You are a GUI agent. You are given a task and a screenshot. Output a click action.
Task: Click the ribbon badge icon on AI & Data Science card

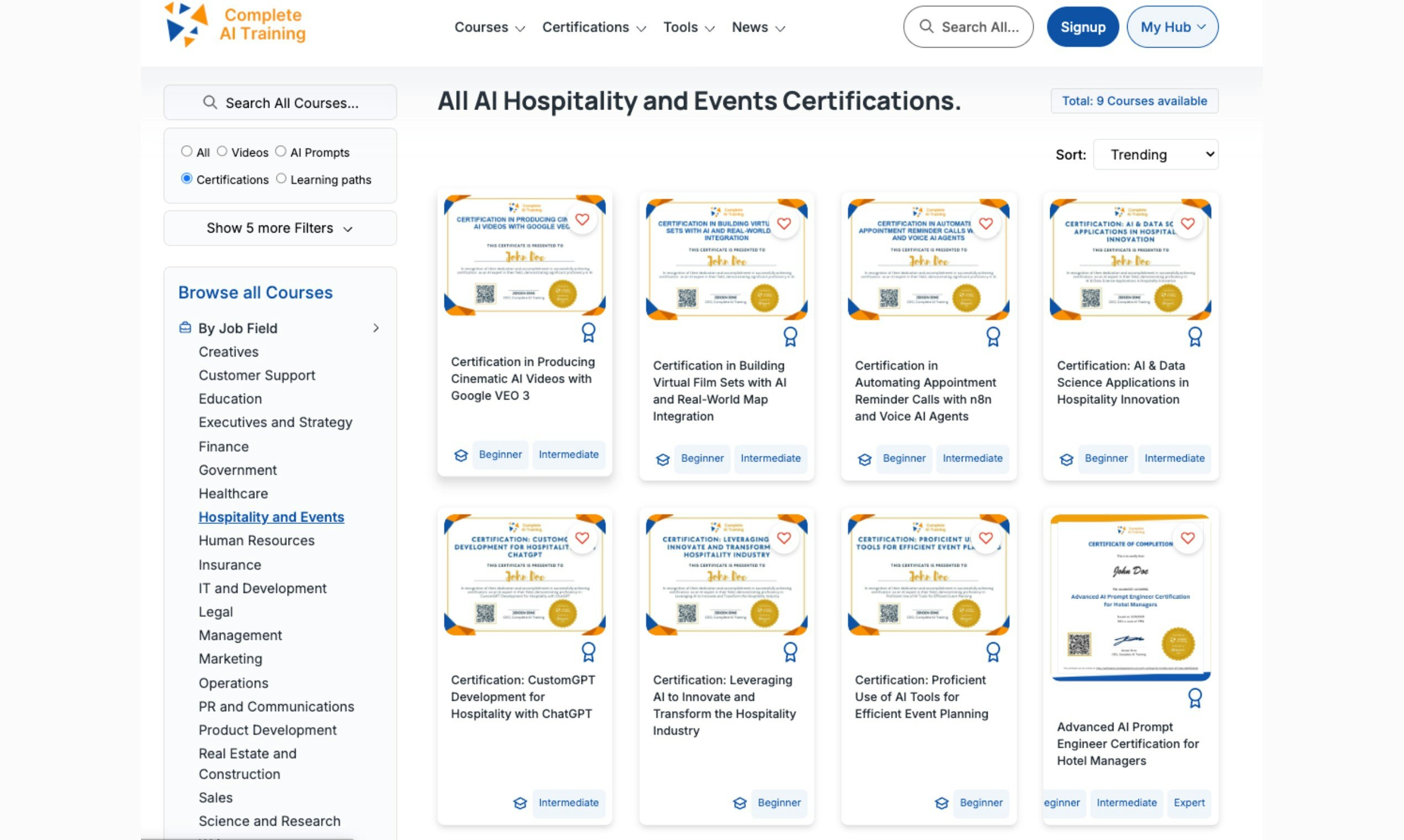click(1196, 335)
